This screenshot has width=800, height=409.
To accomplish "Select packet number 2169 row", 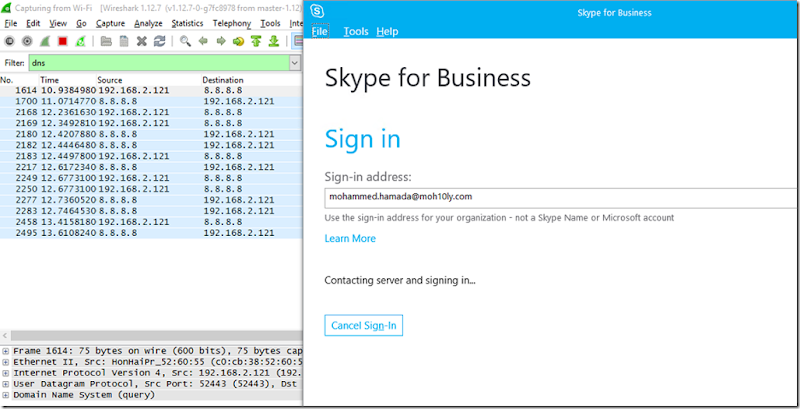I will 151,123.
